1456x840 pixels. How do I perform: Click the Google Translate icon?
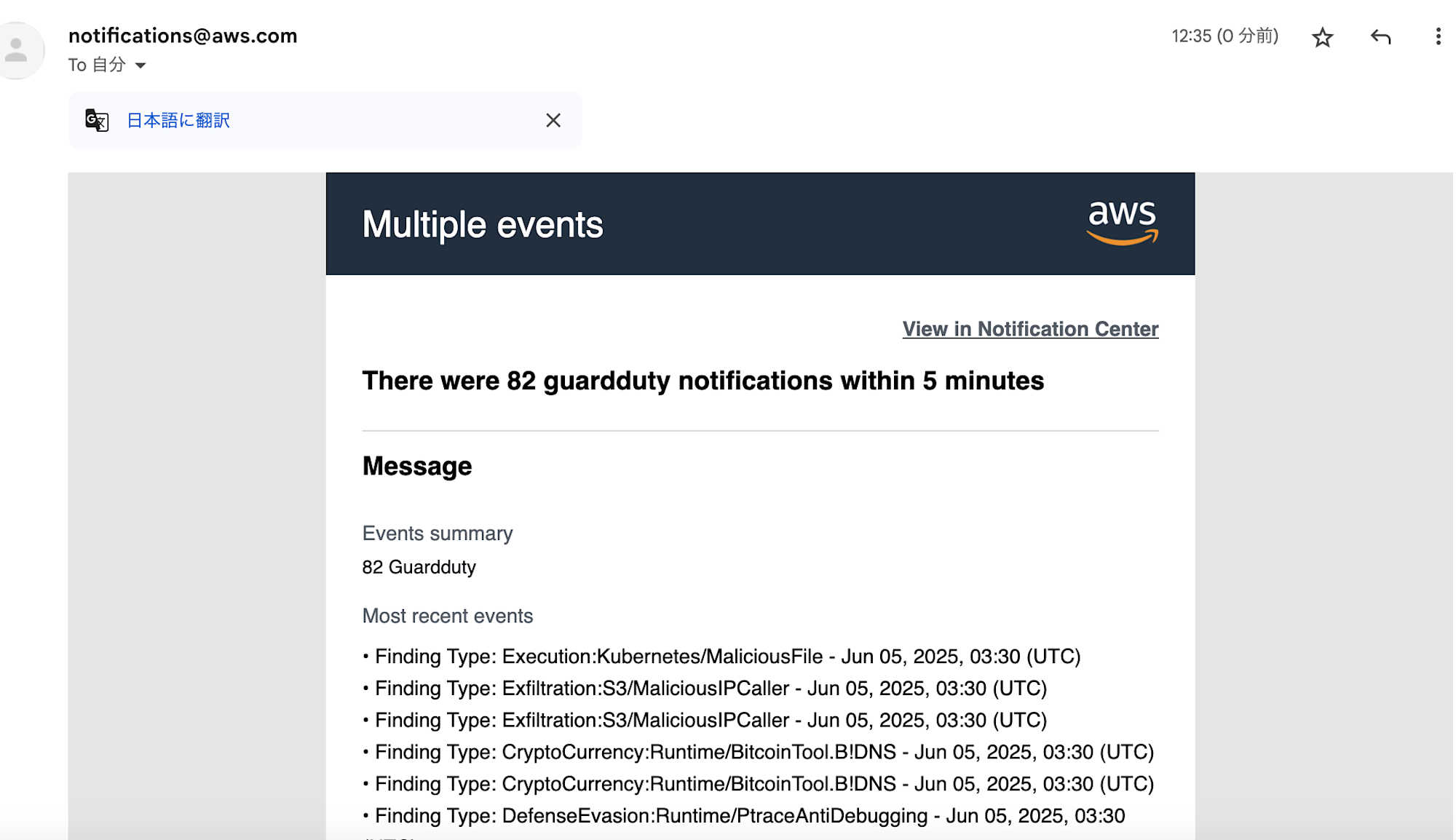(x=97, y=120)
